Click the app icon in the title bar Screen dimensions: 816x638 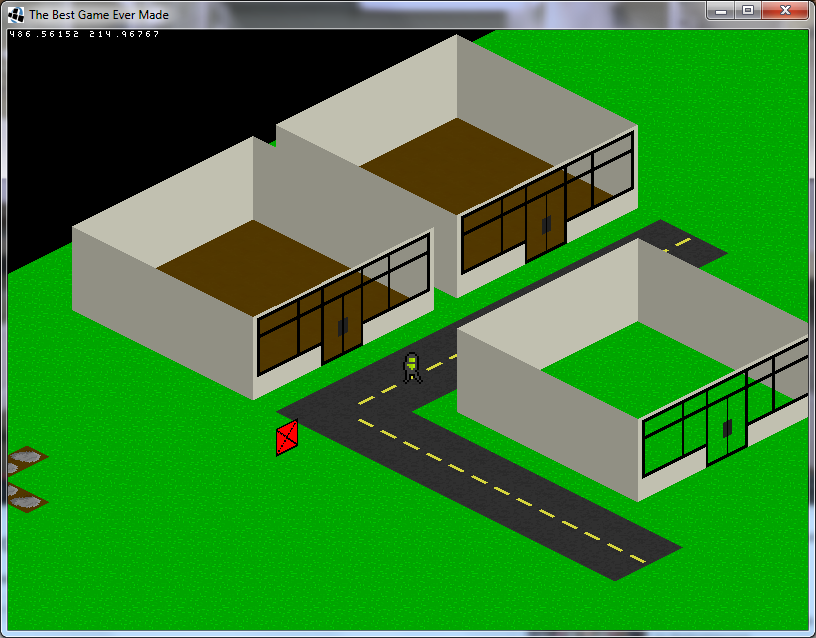16,15
